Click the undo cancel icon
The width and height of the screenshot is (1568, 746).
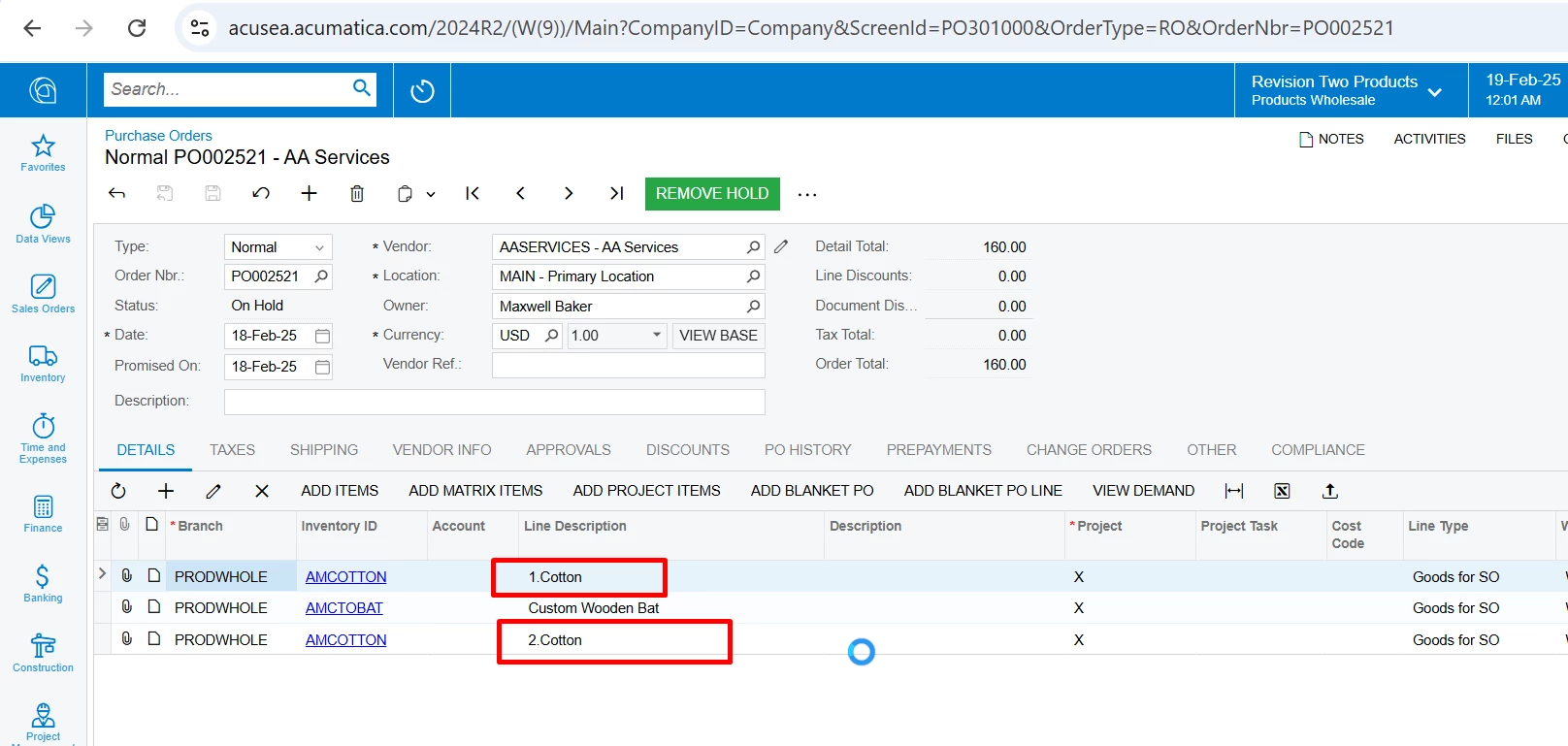pos(261,193)
